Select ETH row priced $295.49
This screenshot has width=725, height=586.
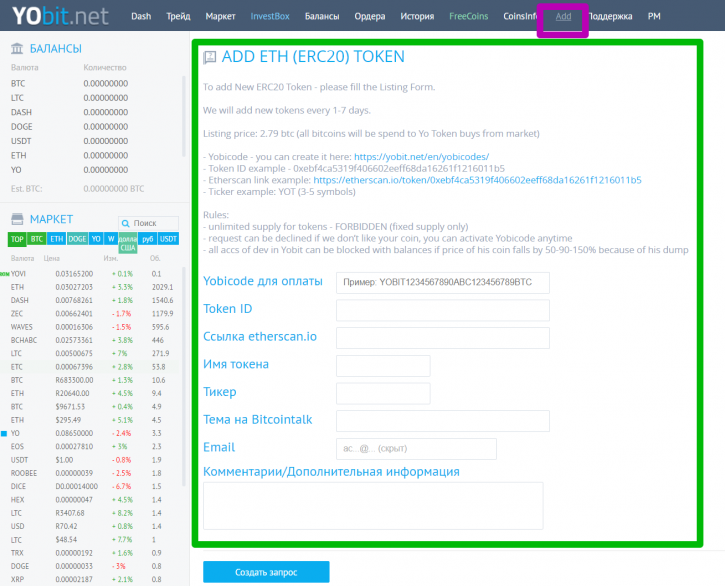point(92,420)
